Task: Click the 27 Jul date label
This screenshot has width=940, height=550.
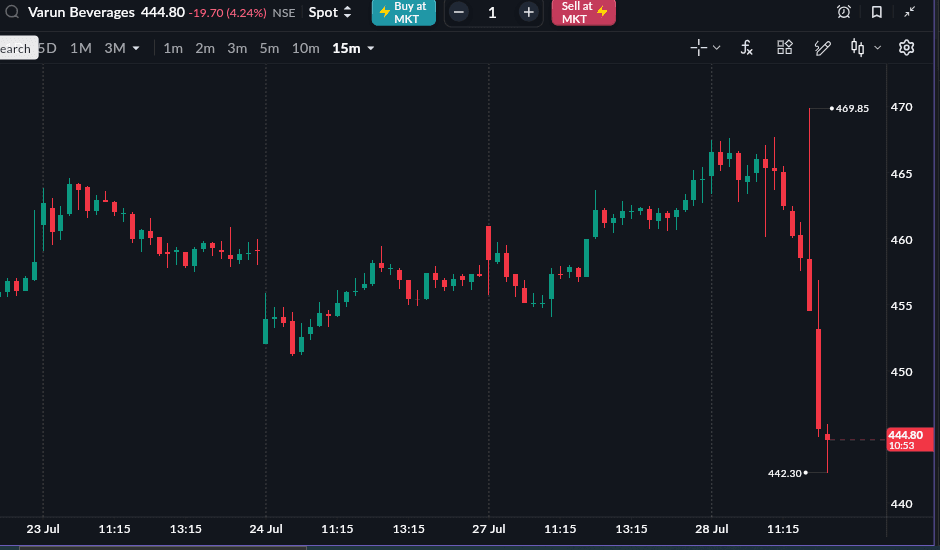Action: coord(489,529)
